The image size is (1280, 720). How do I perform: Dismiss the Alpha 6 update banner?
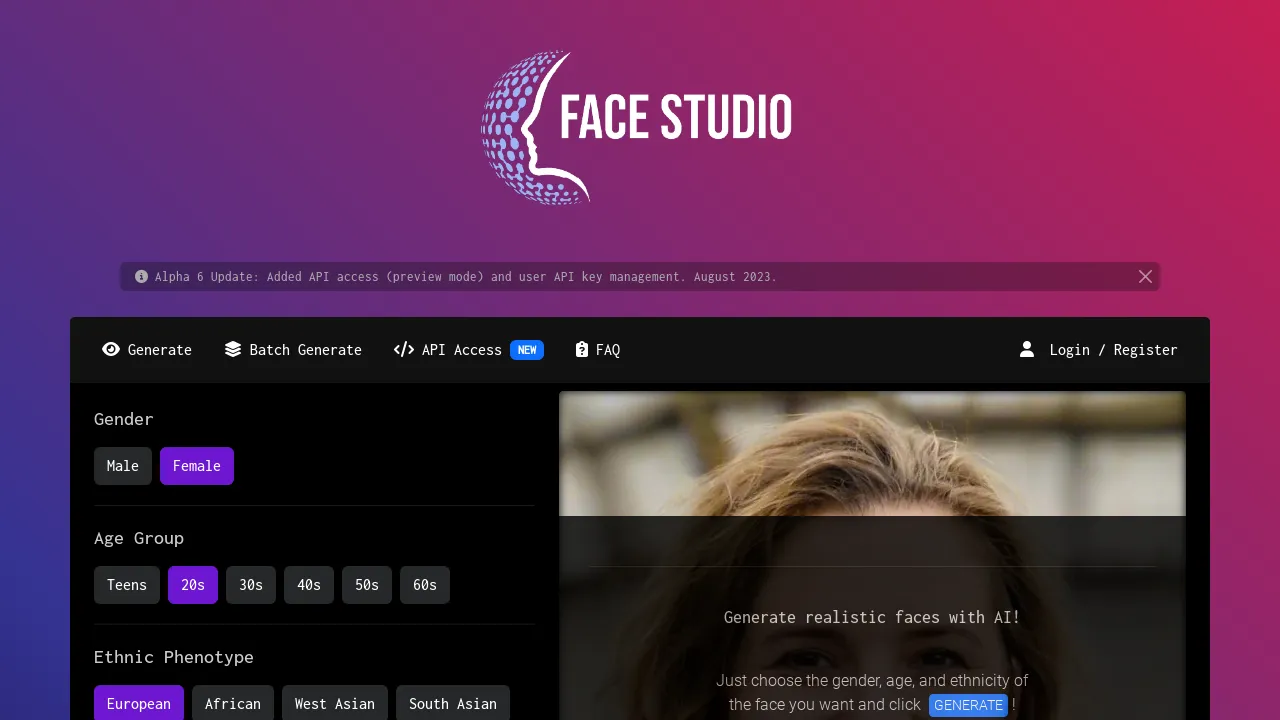click(1145, 276)
